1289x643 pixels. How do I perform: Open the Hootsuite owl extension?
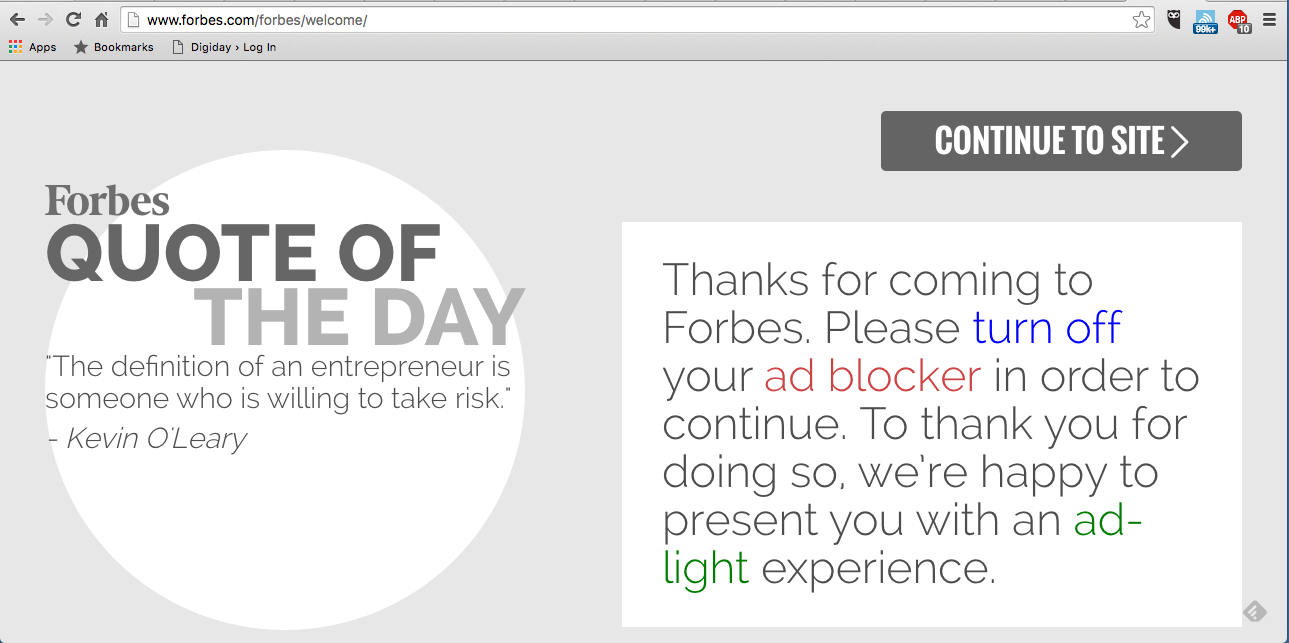[1175, 20]
